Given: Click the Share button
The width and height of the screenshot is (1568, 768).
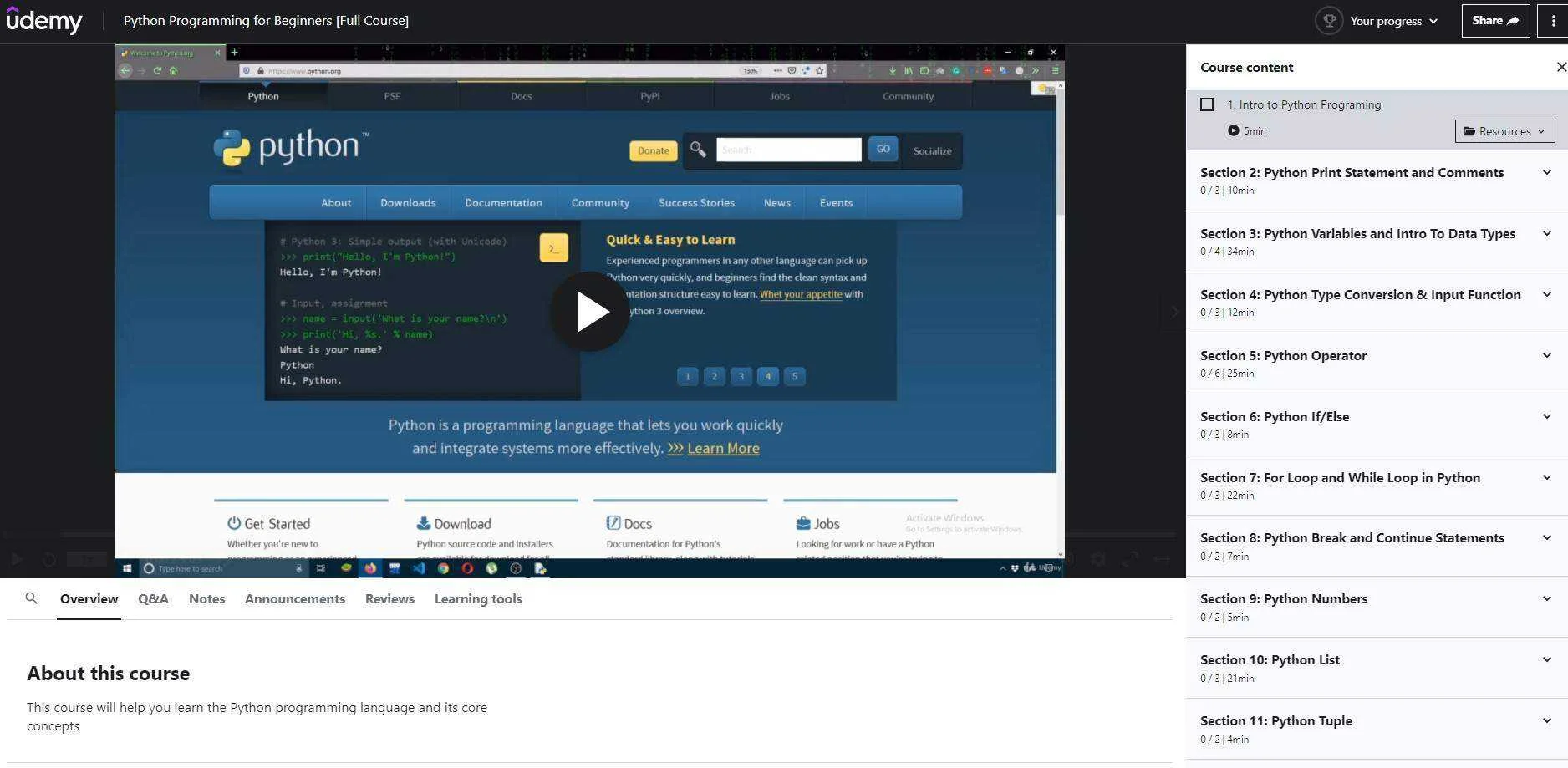Looking at the screenshot, I should click(x=1495, y=21).
